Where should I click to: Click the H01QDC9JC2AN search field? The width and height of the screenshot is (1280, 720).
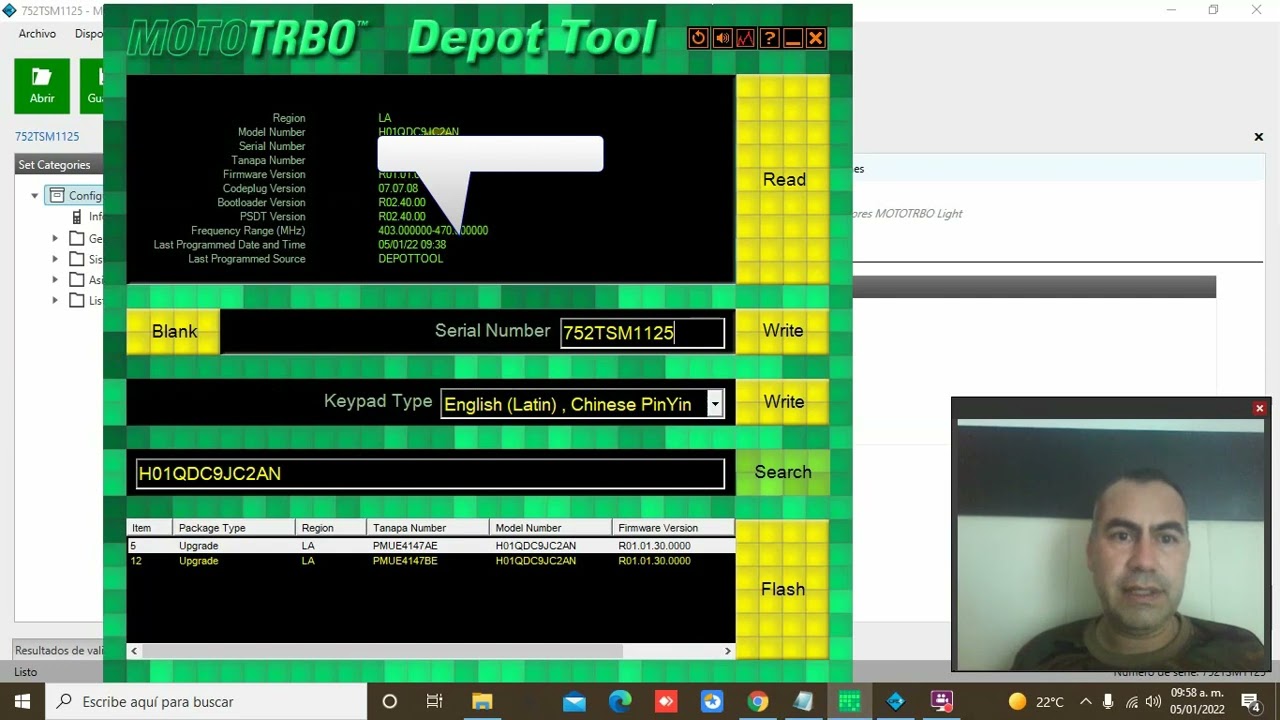[430, 474]
